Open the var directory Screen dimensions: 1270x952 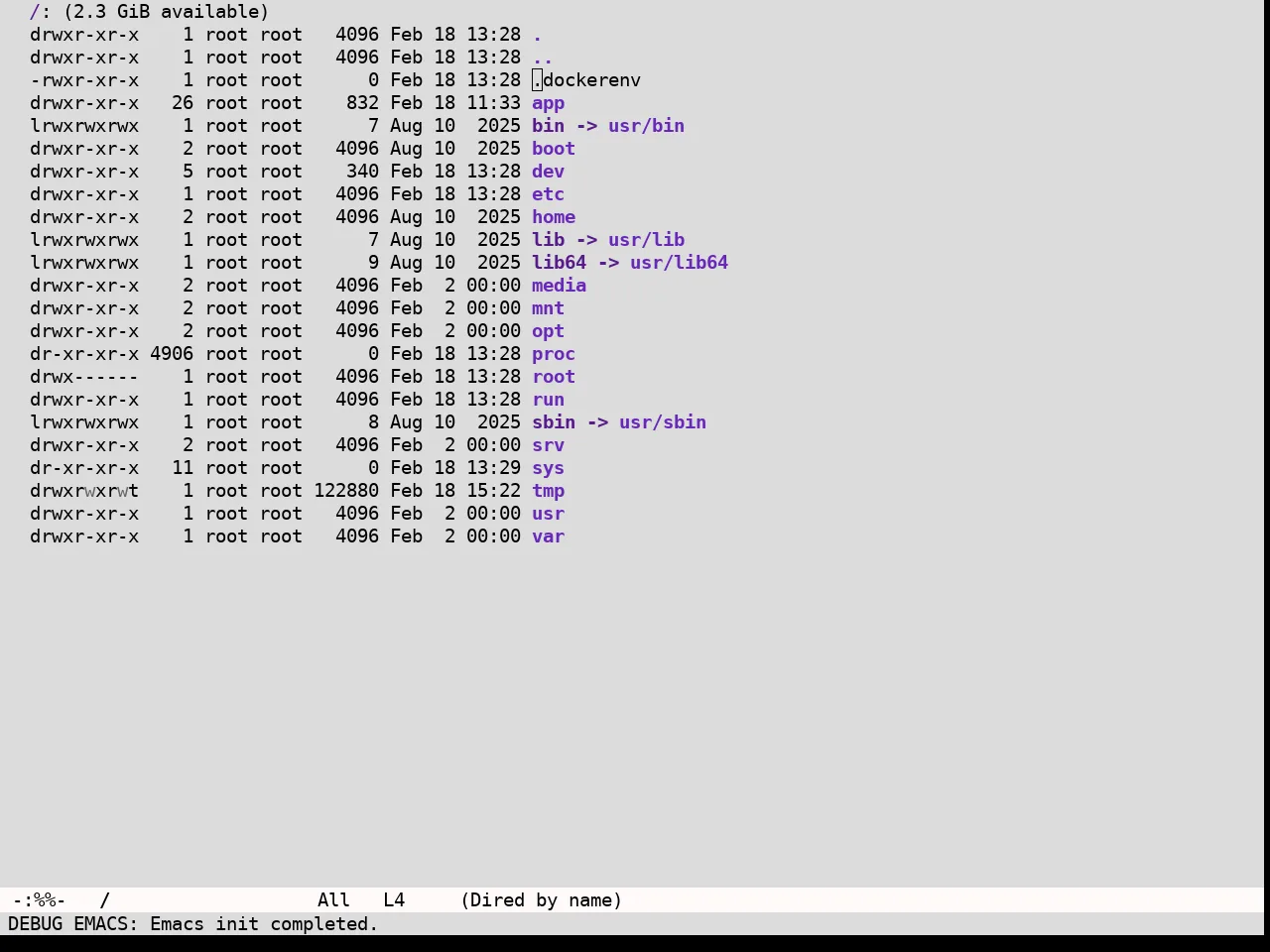(548, 536)
